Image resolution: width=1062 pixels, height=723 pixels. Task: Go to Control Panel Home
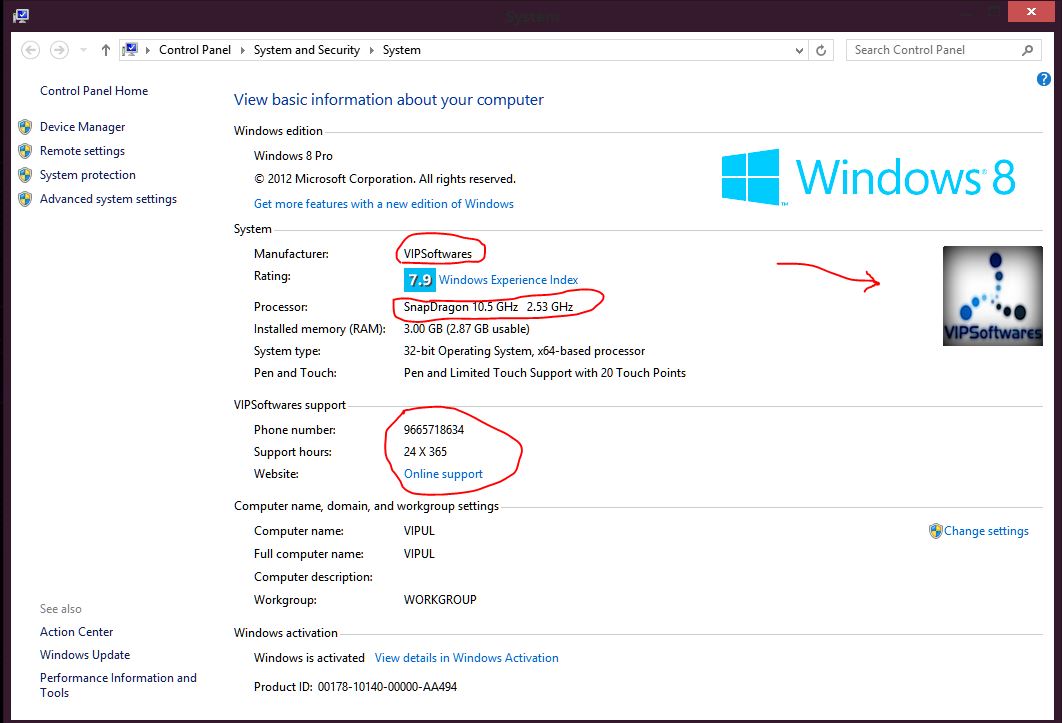tap(93, 91)
